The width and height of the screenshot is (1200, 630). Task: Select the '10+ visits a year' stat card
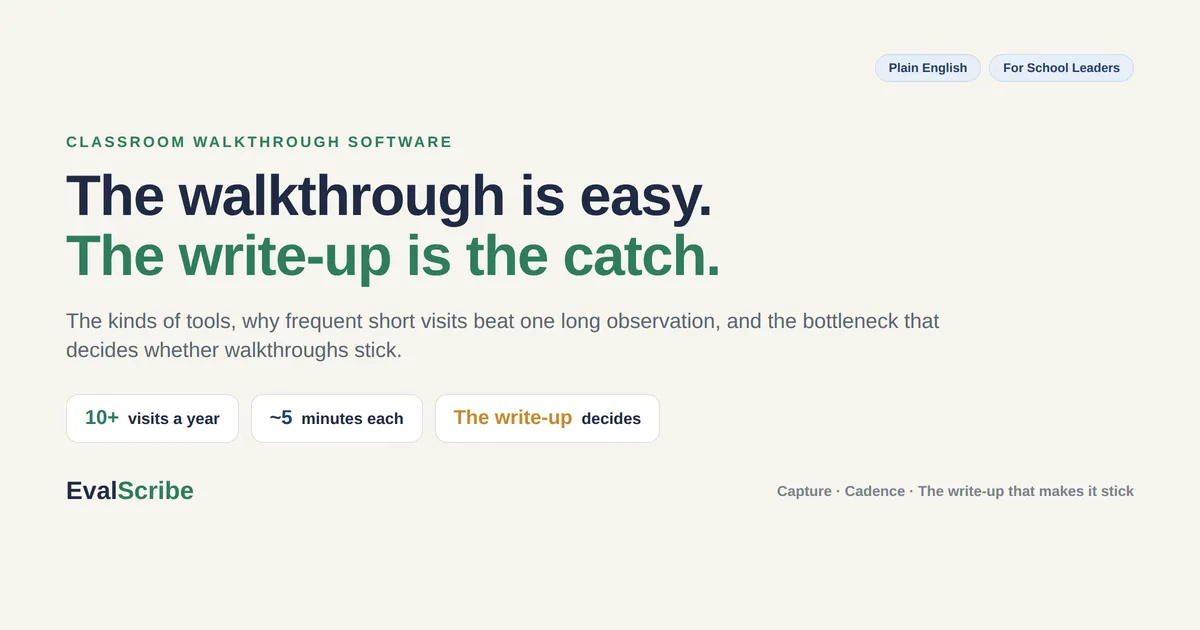[152, 418]
